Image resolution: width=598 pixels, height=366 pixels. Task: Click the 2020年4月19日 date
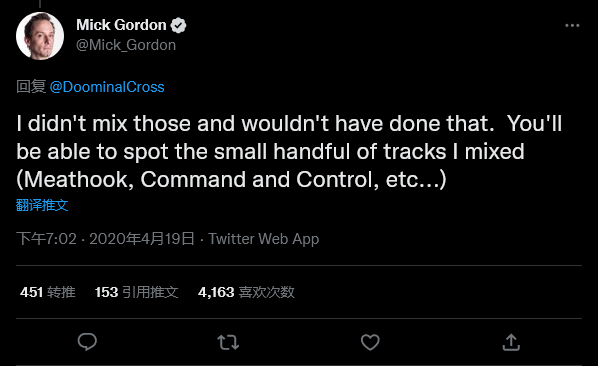tap(142, 239)
